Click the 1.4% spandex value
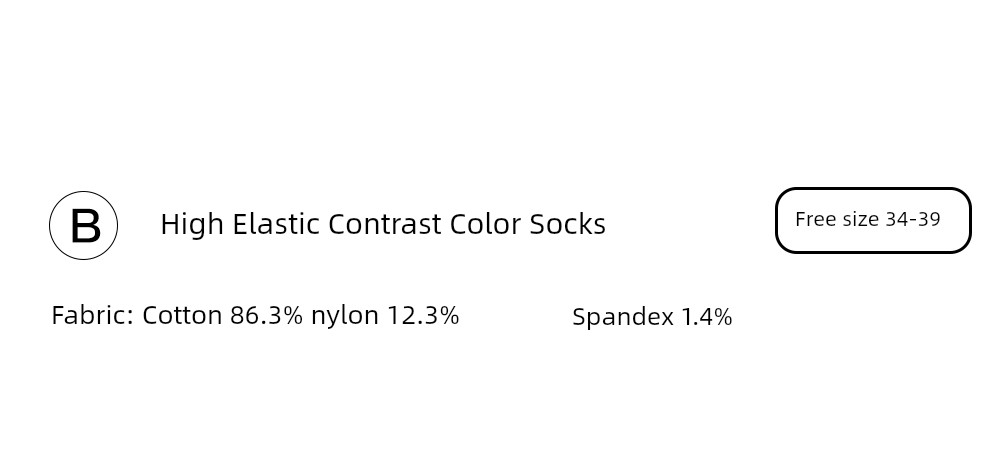This screenshot has width=1000, height=473. [707, 317]
